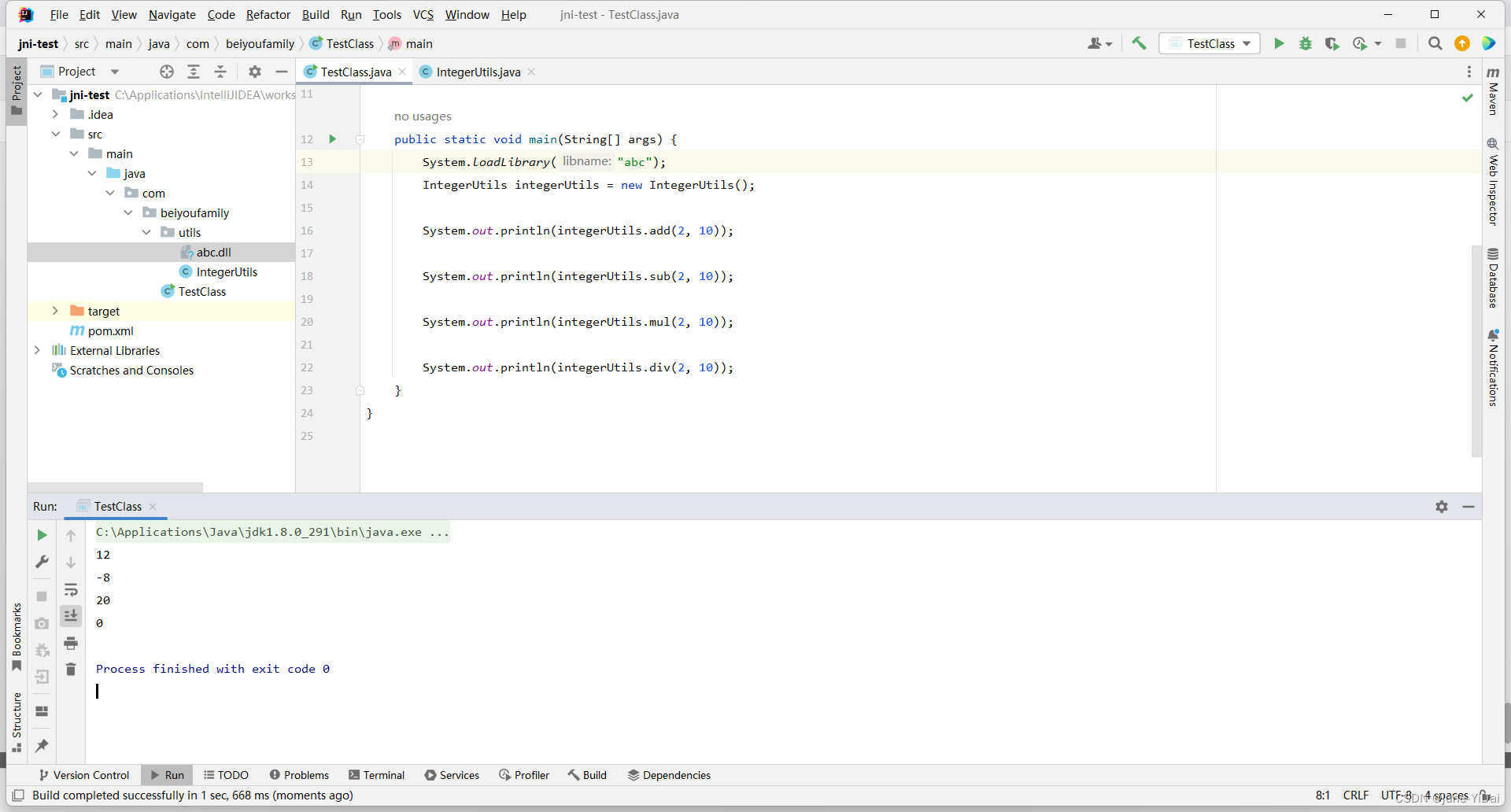Click the print icon in Run console
Viewport: 1511px width, 812px height.
[x=71, y=643]
